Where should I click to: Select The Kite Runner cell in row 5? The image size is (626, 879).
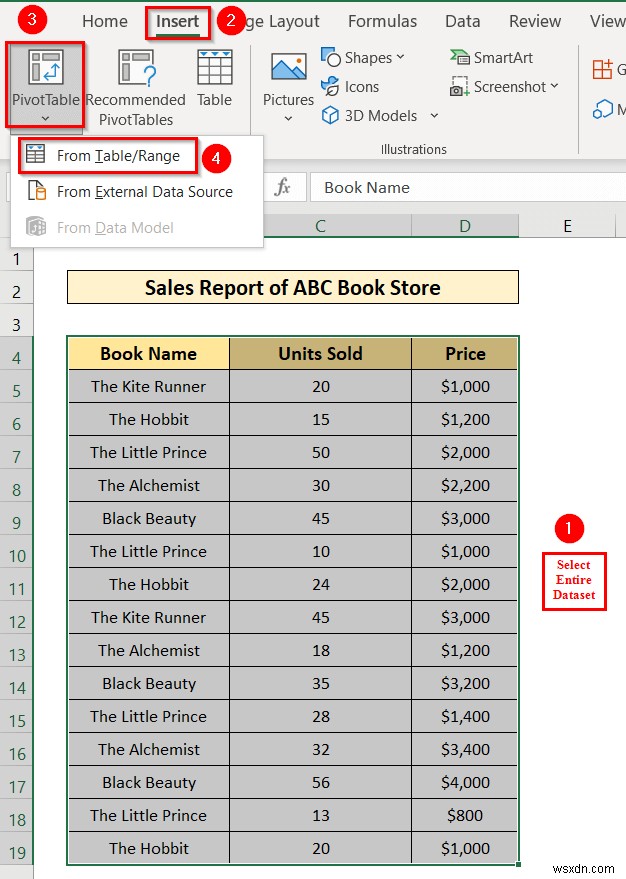point(149,386)
